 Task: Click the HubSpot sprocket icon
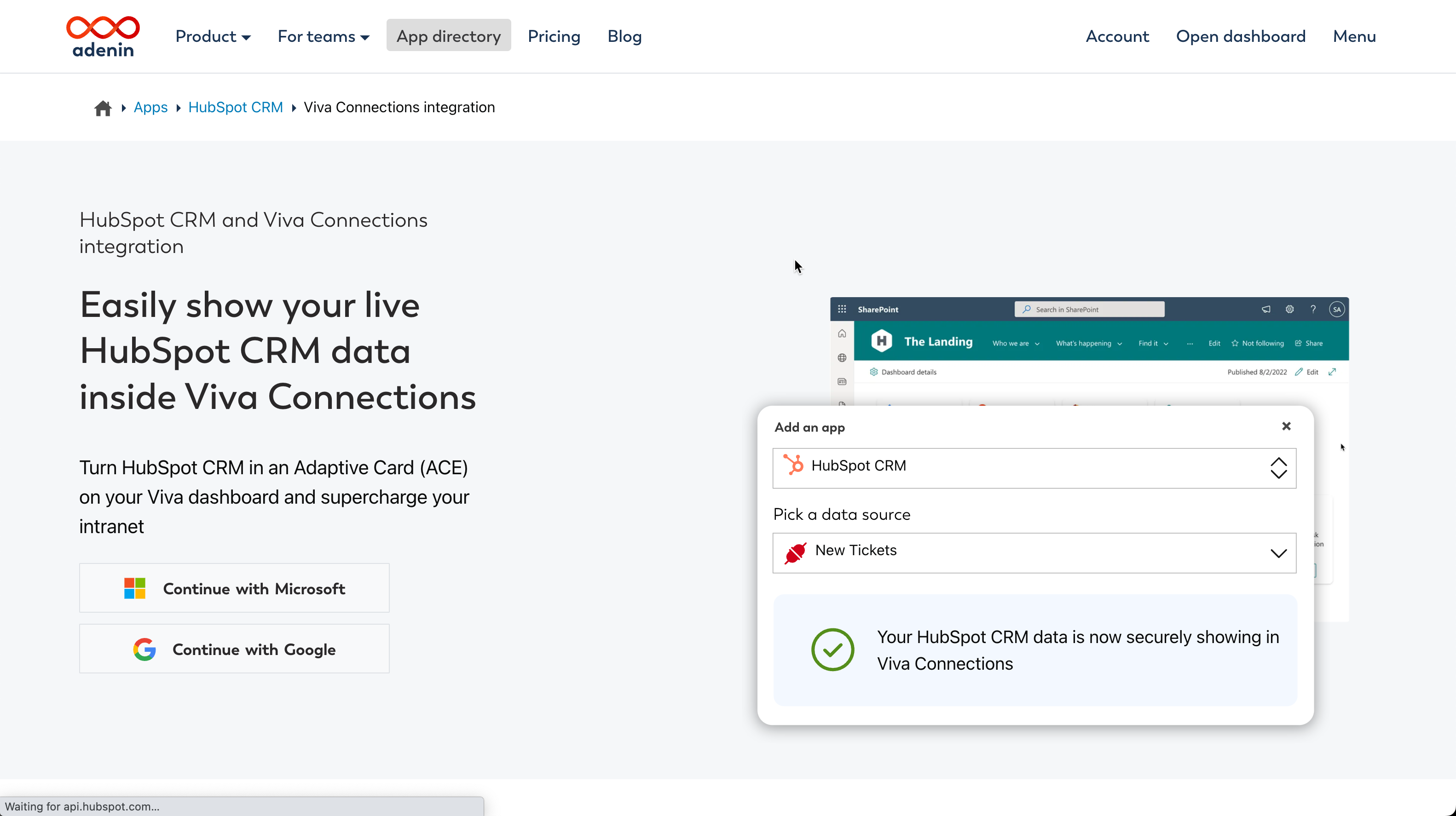click(793, 465)
